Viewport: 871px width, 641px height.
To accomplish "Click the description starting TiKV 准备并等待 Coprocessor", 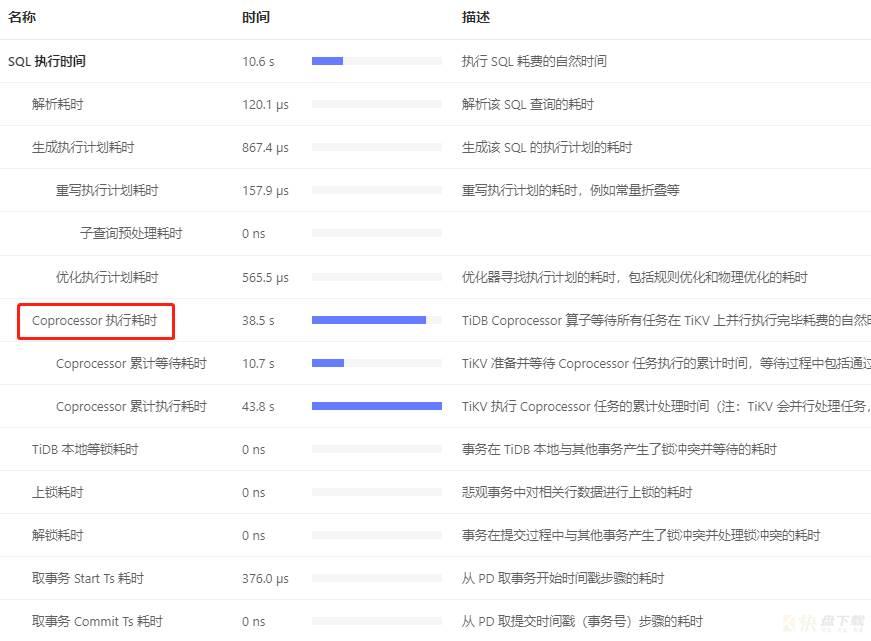I will 666,363.
